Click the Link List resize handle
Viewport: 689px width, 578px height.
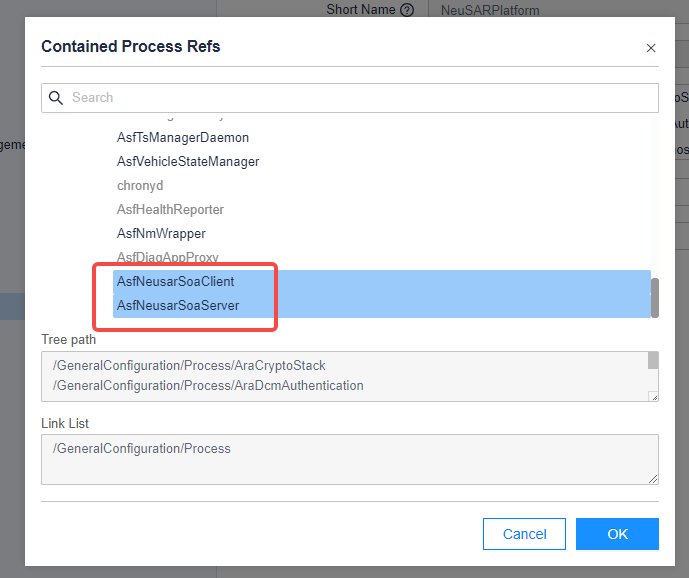(x=653, y=480)
